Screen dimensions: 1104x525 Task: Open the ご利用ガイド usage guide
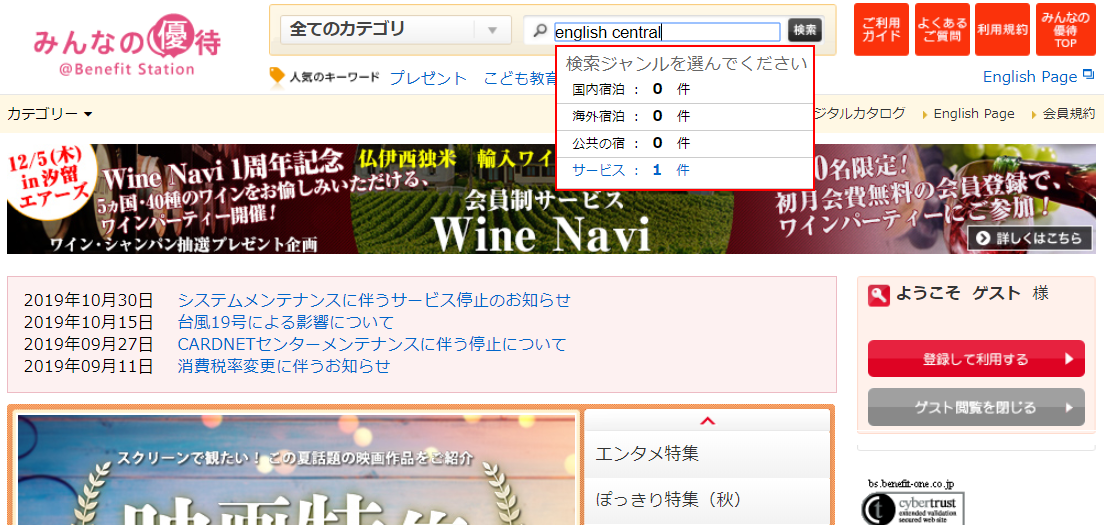click(x=880, y=30)
